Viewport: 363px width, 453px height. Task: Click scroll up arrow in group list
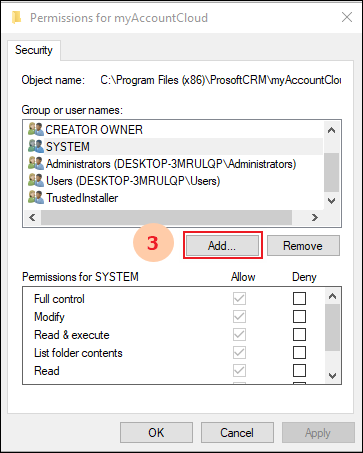point(331,130)
